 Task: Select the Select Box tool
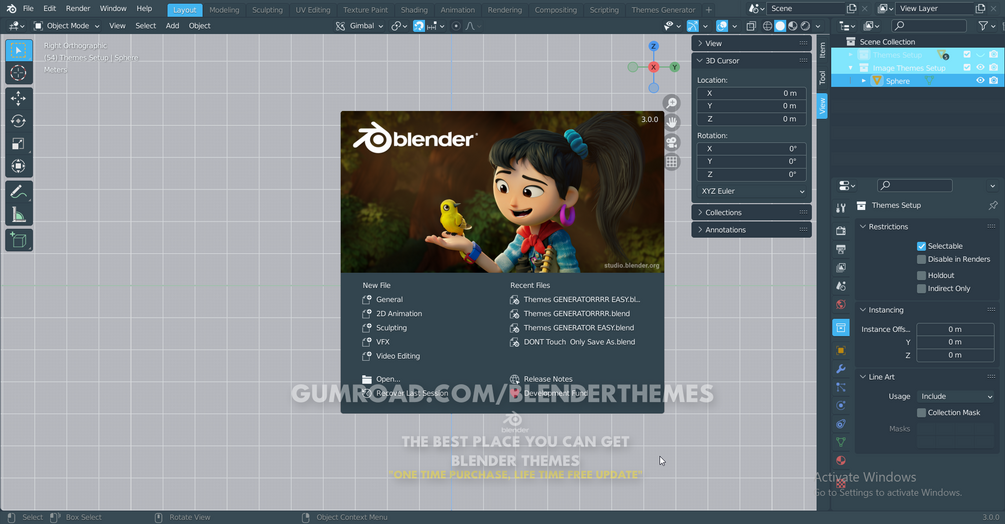tap(19, 51)
